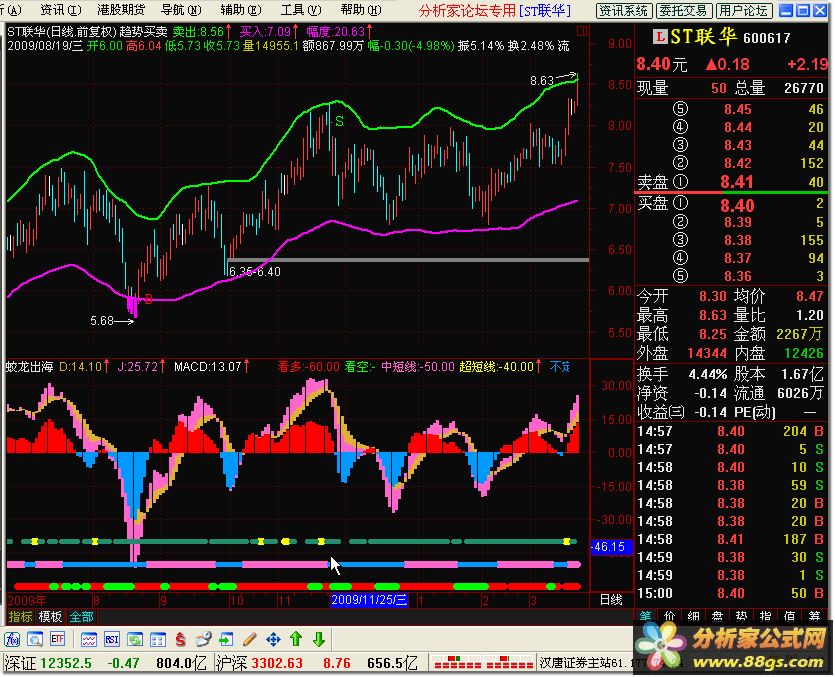Click the green up arrow icon
The width and height of the screenshot is (835, 677).
coord(296,639)
